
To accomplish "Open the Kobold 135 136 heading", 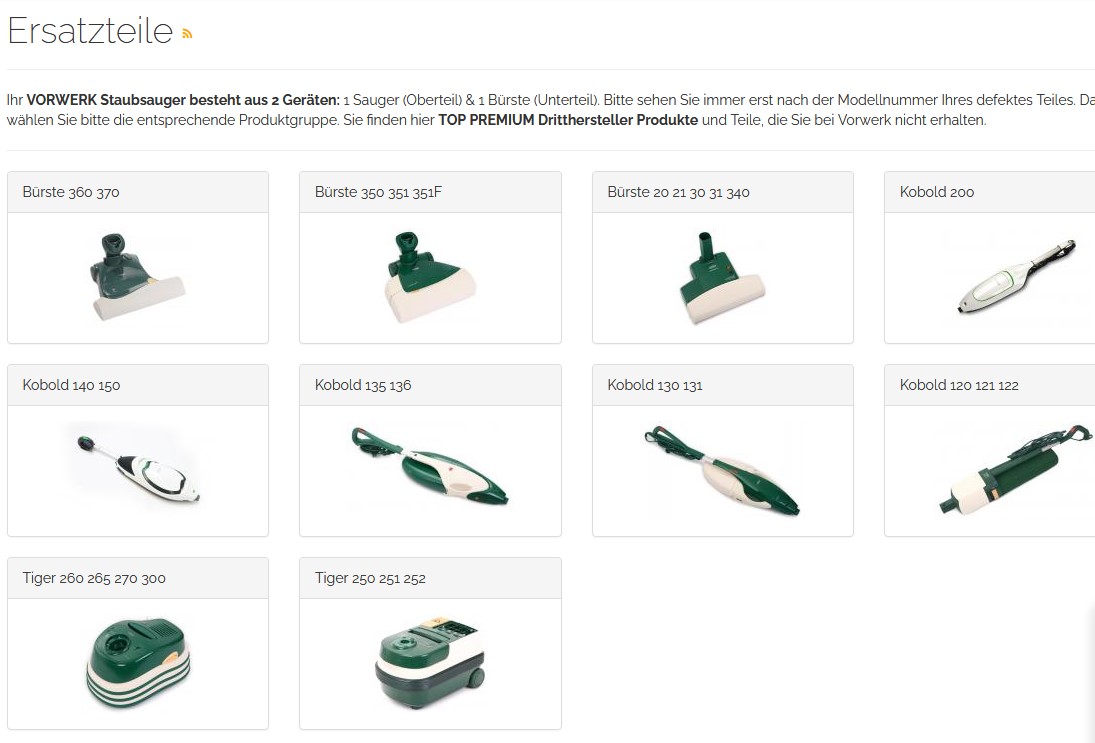I will click(x=362, y=385).
